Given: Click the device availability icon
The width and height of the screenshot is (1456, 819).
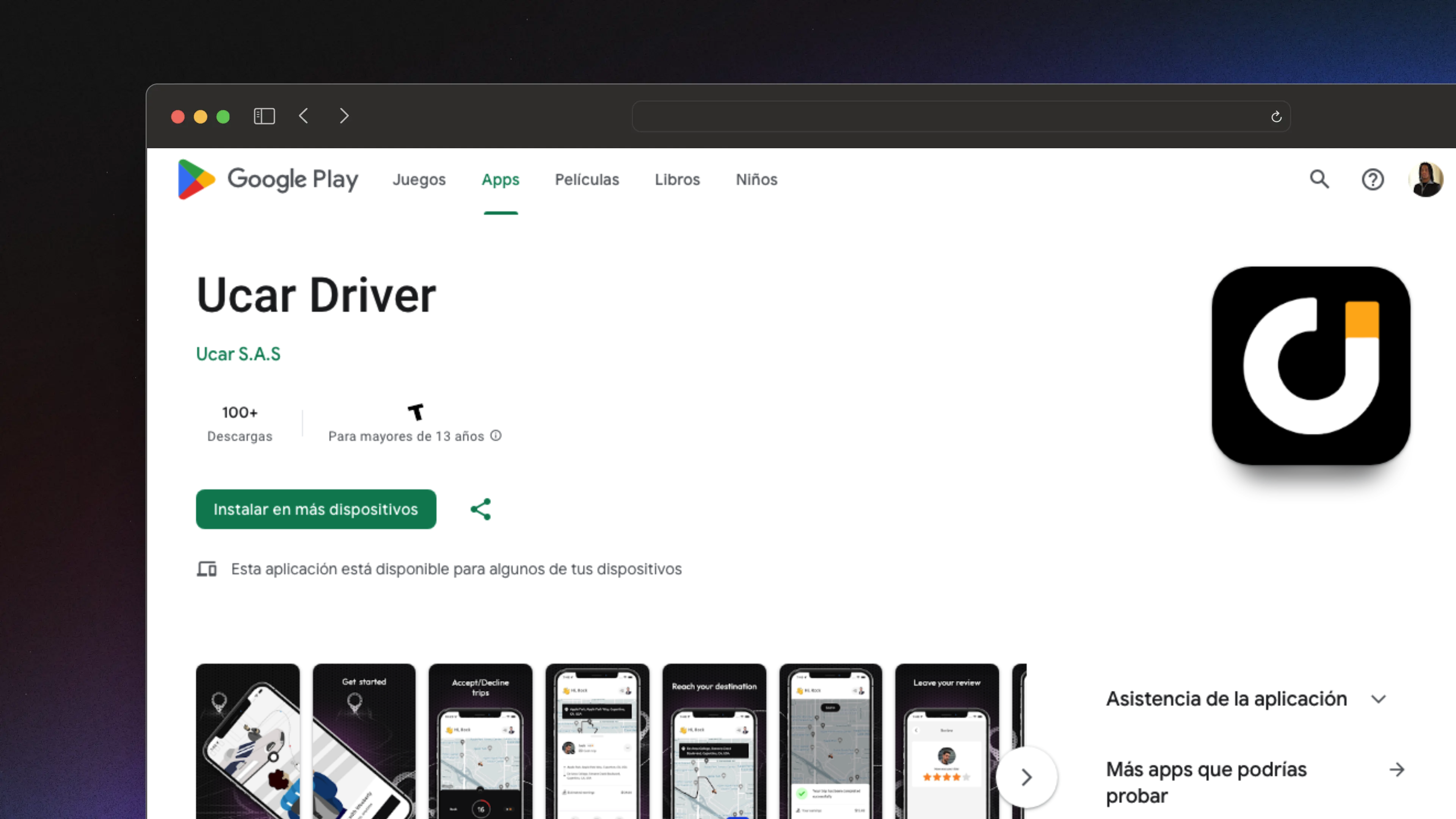Looking at the screenshot, I should (x=206, y=569).
